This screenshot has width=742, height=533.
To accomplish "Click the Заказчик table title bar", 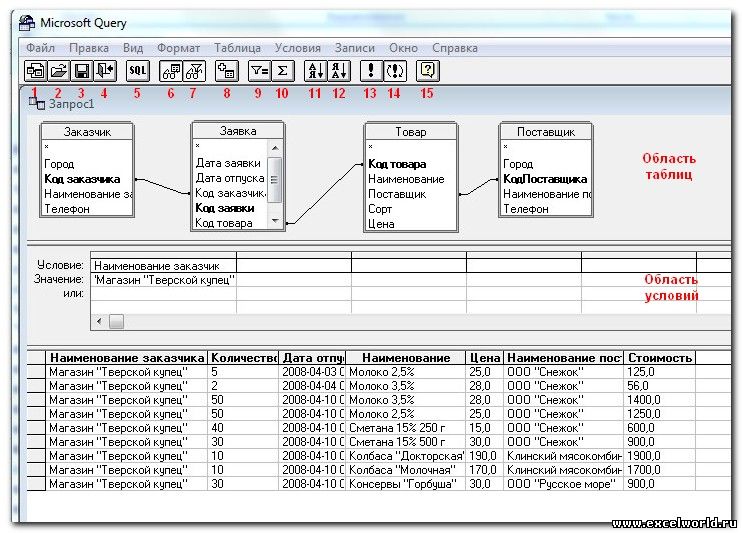I will click(87, 132).
